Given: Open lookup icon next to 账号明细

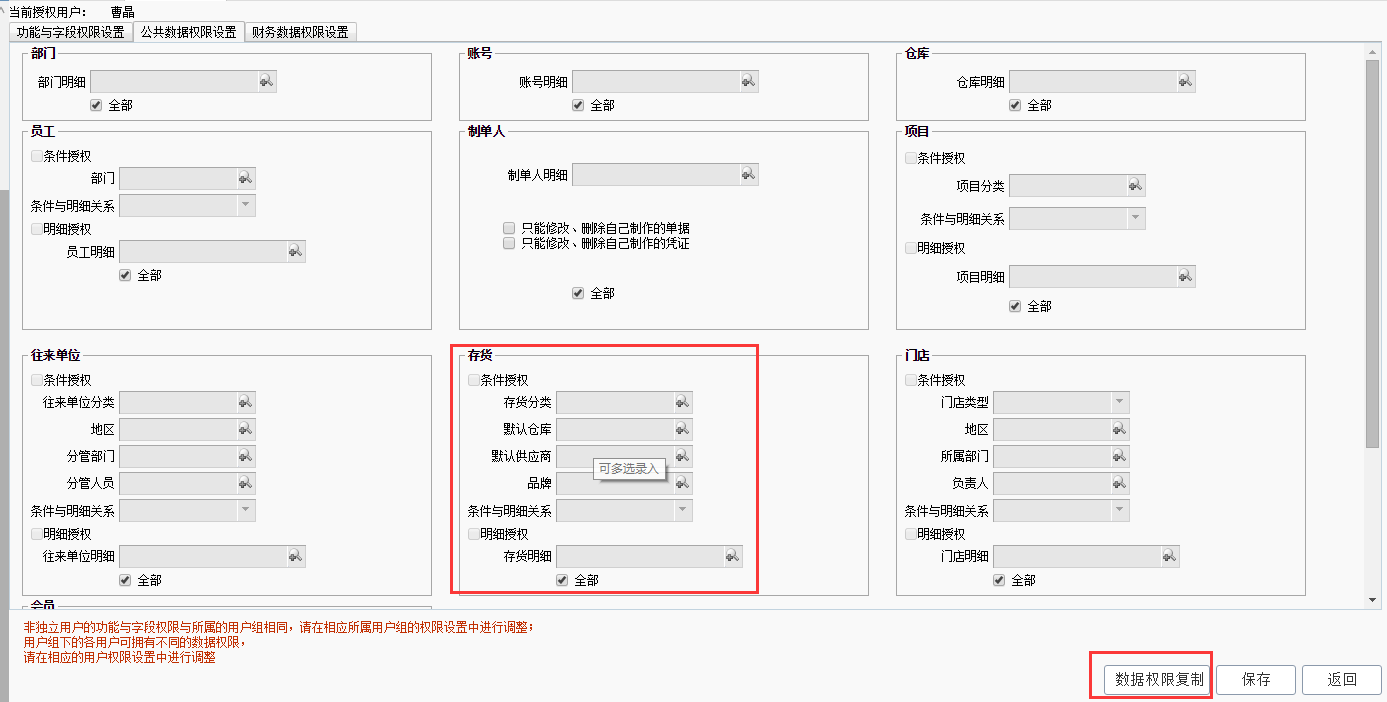Looking at the screenshot, I should point(749,81).
